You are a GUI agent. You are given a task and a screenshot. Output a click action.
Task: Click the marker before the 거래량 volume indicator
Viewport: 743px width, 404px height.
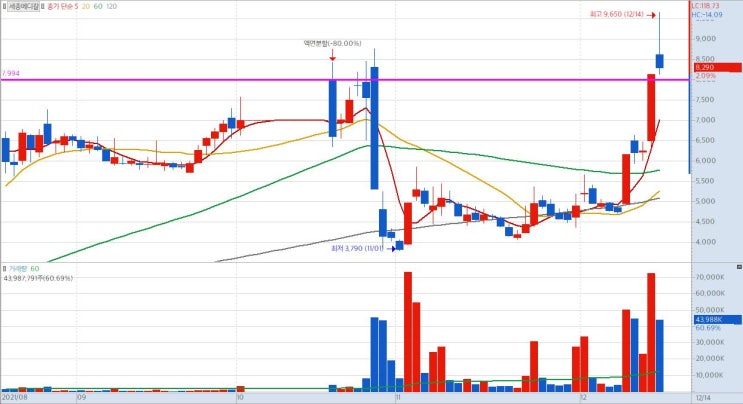[x=4, y=269]
